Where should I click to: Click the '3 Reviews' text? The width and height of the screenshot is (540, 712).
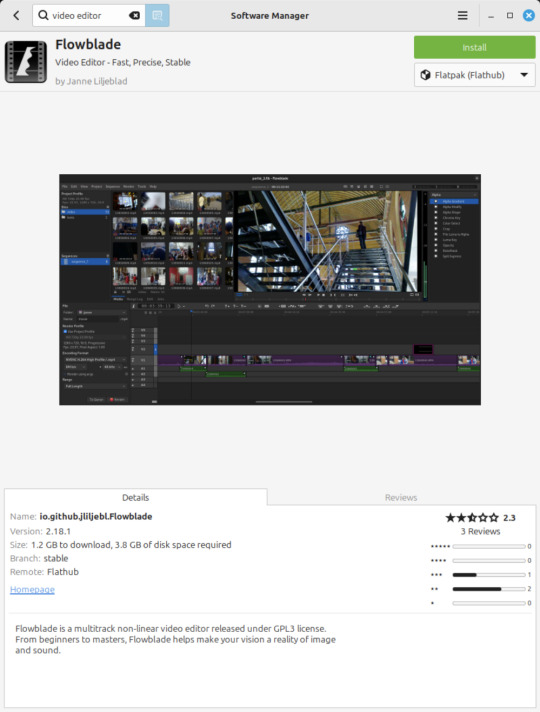point(480,531)
